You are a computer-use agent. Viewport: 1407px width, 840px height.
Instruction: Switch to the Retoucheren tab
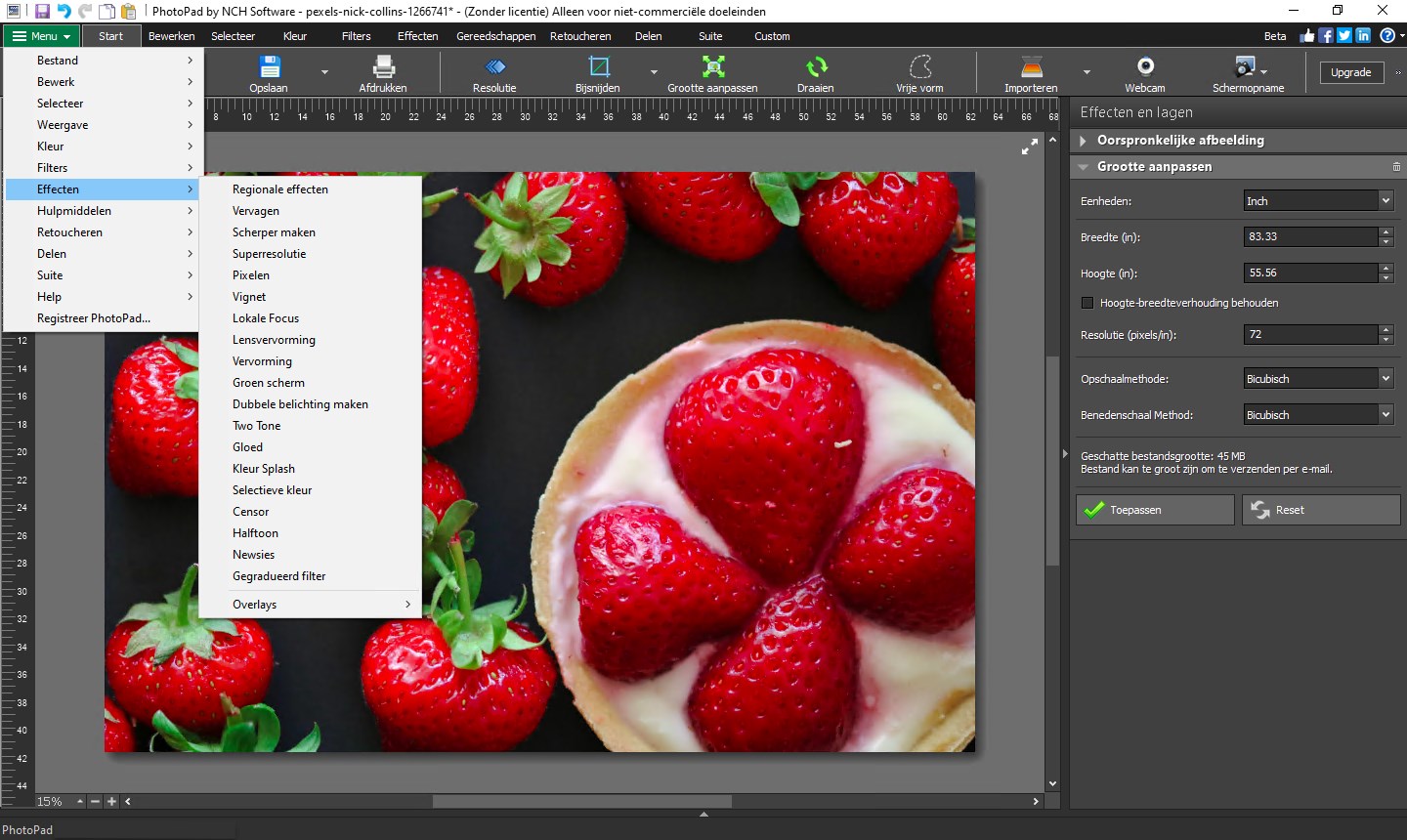[x=580, y=36]
